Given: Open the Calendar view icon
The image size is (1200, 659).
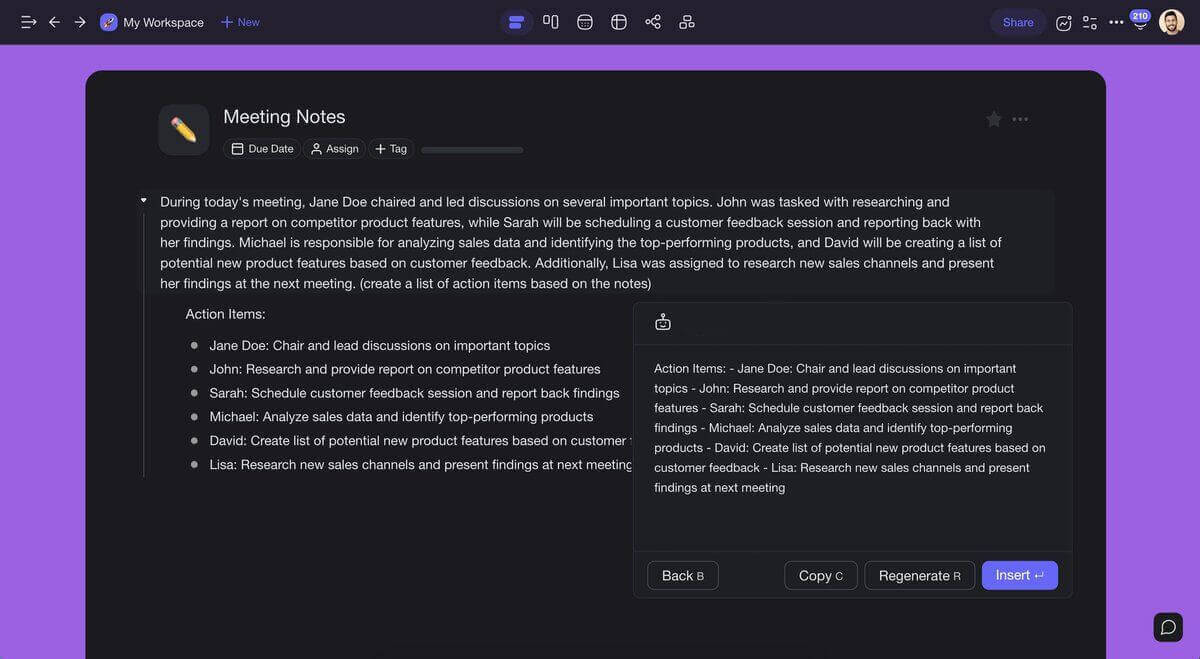Looking at the screenshot, I should click(x=584, y=21).
